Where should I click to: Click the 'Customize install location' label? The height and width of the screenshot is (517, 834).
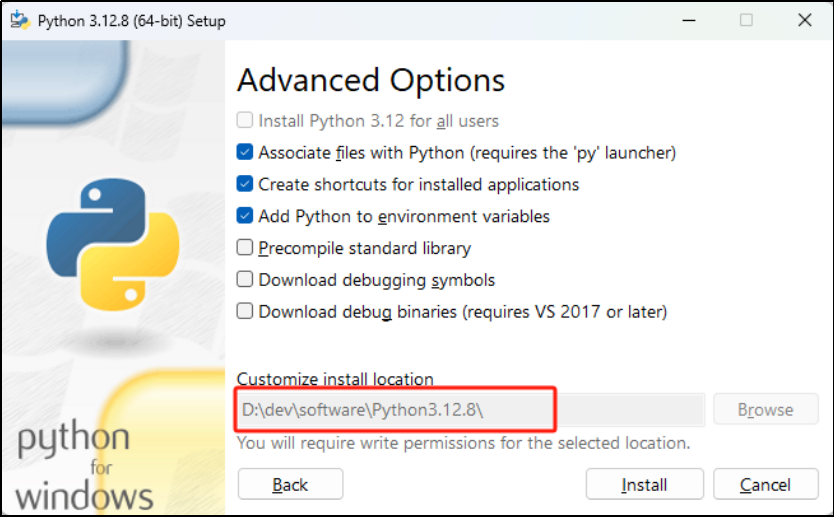335,379
